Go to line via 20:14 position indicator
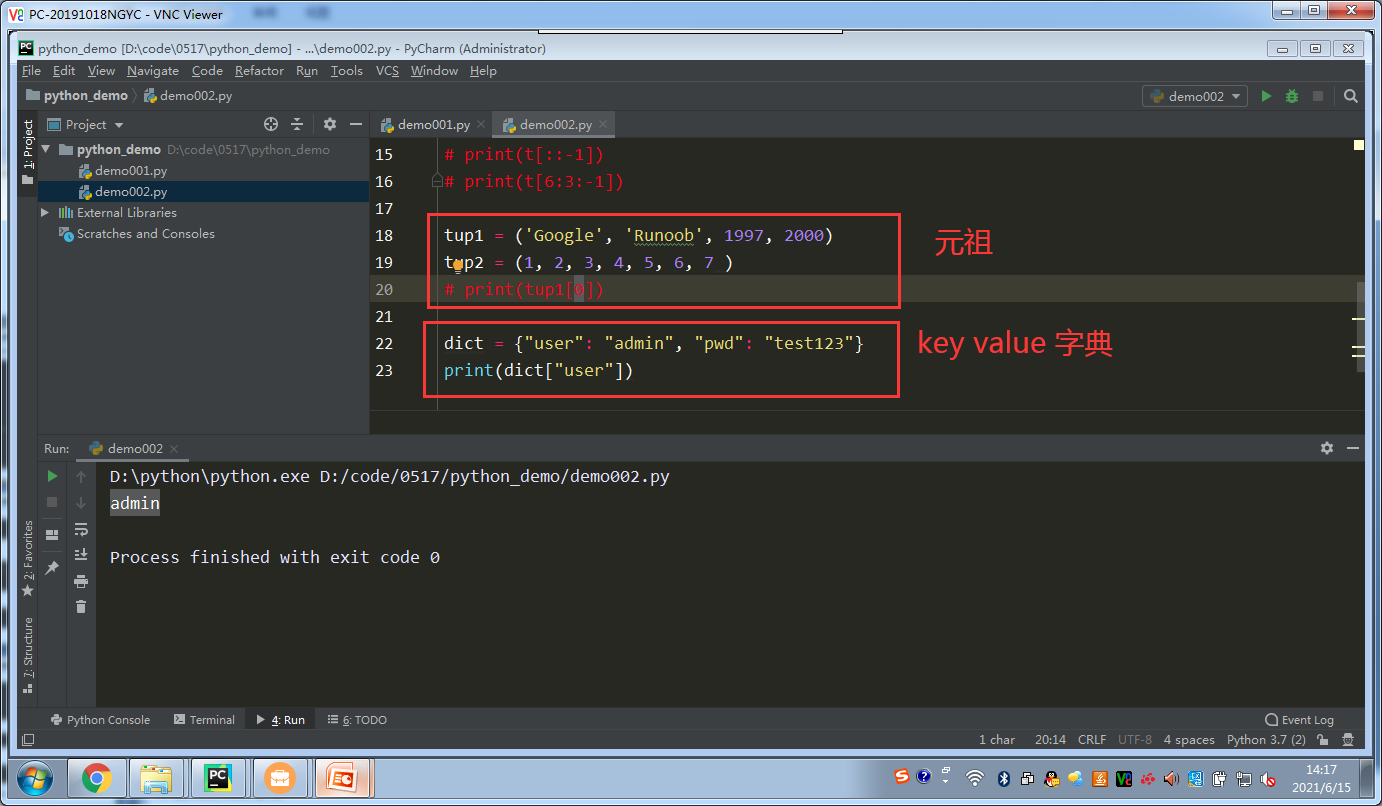This screenshot has height=806, width=1382. click(1050, 740)
